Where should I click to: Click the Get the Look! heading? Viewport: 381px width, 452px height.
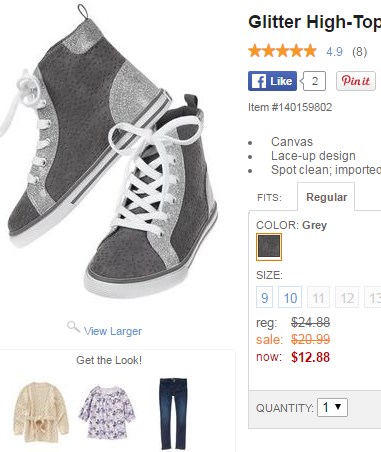[109, 360]
